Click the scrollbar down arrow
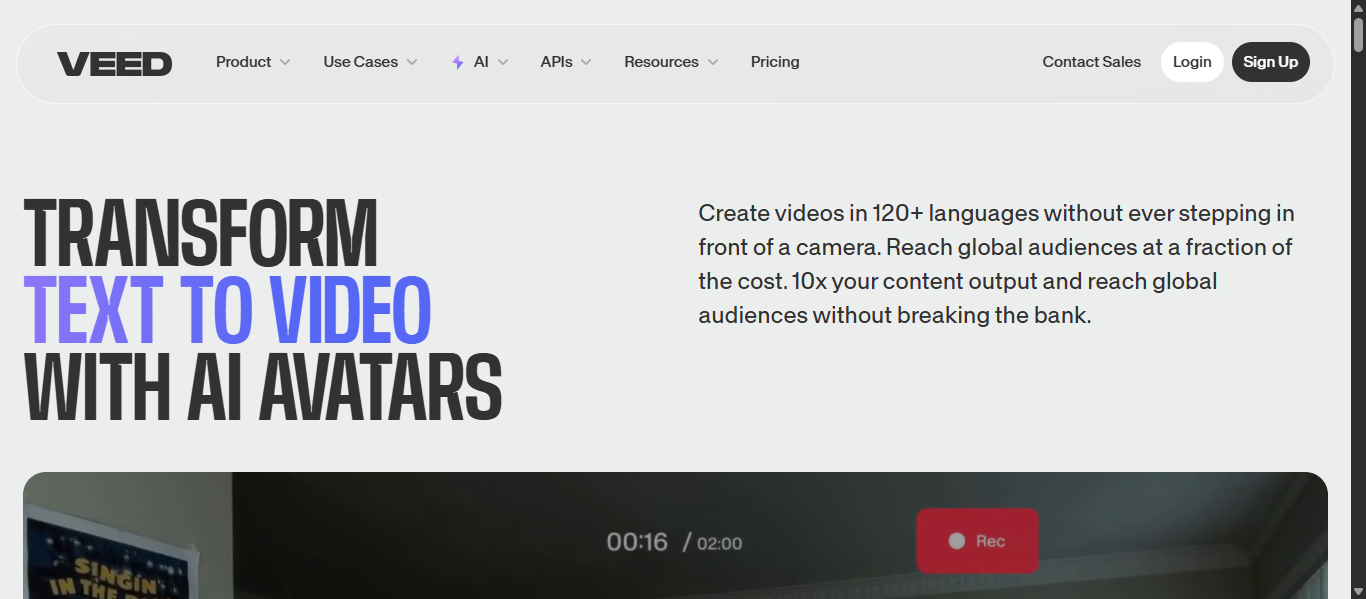The height and width of the screenshot is (599, 1366). pos(1358,591)
